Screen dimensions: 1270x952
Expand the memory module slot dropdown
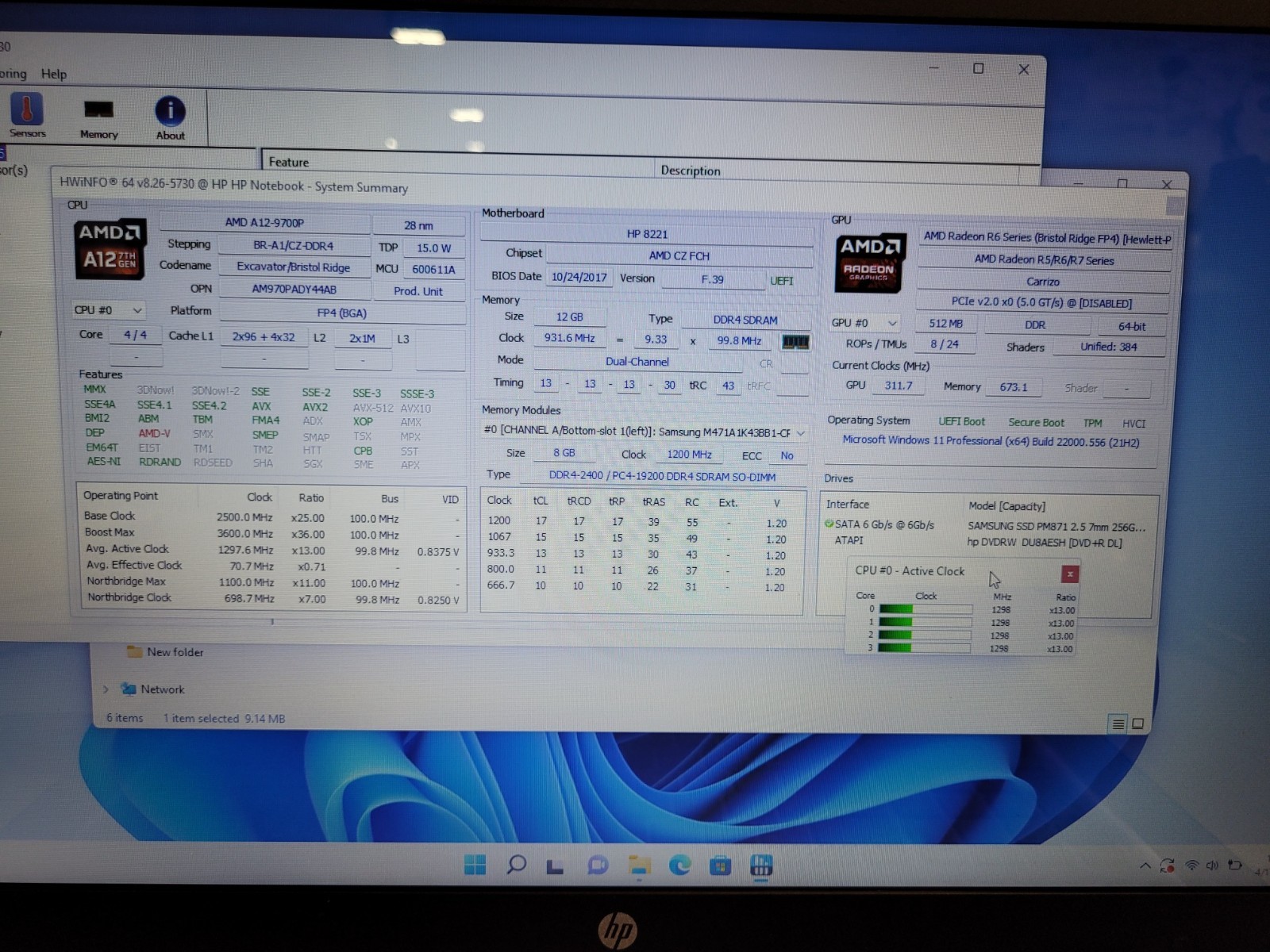[x=800, y=432]
